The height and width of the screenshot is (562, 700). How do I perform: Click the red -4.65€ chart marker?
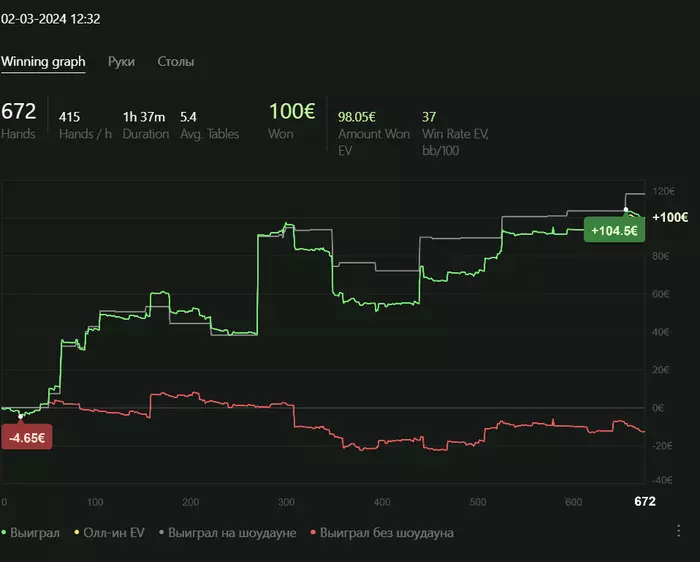coord(25,438)
